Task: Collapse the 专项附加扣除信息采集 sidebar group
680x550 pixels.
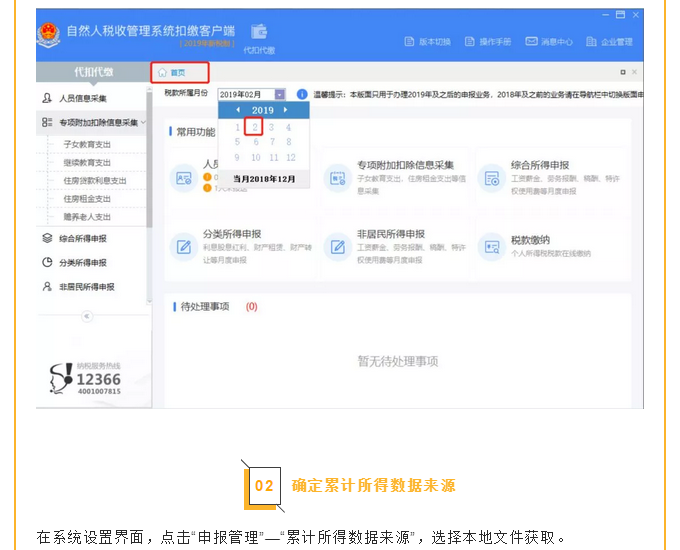Action: pos(144,123)
